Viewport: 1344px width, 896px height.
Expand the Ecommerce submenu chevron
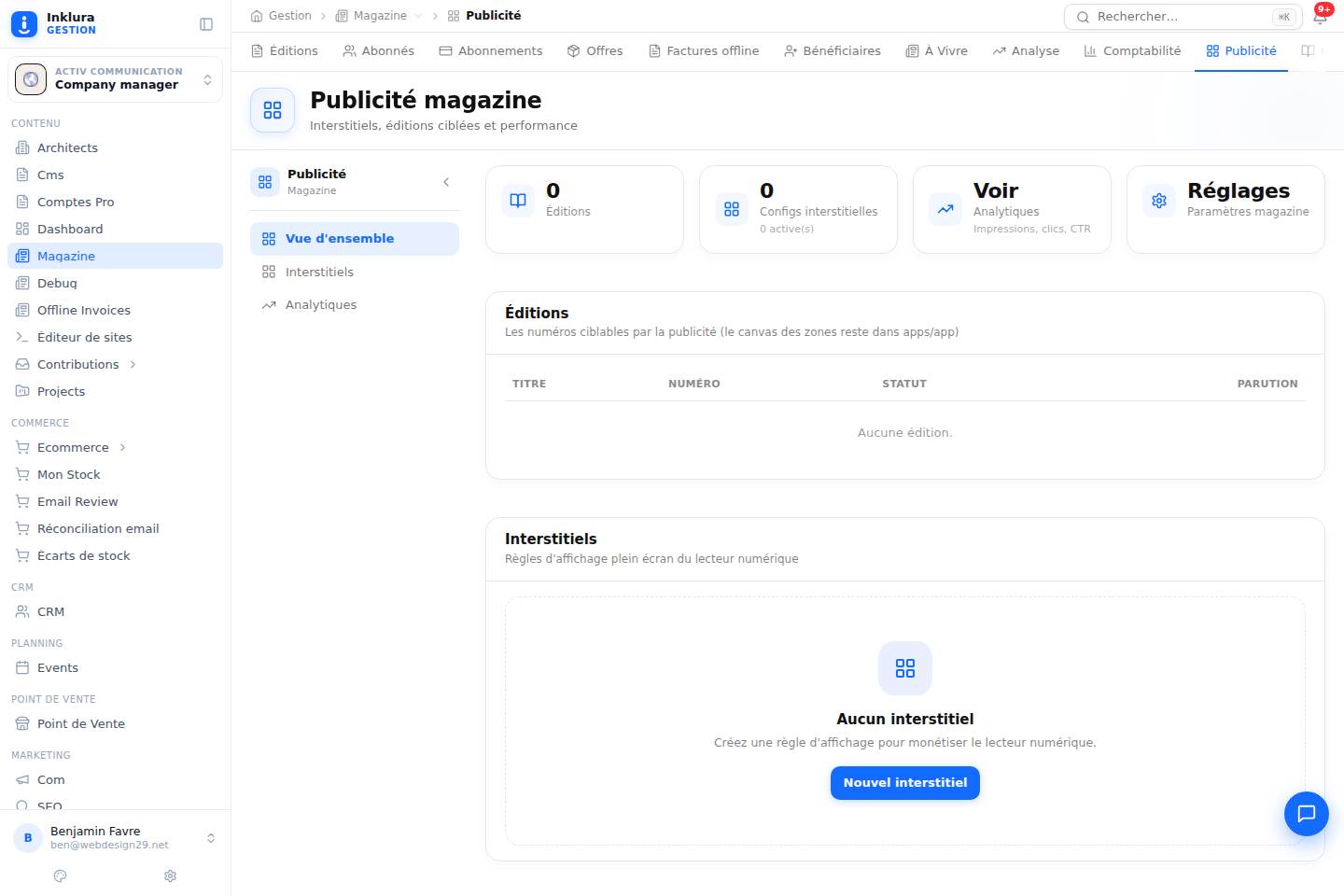[122, 447]
